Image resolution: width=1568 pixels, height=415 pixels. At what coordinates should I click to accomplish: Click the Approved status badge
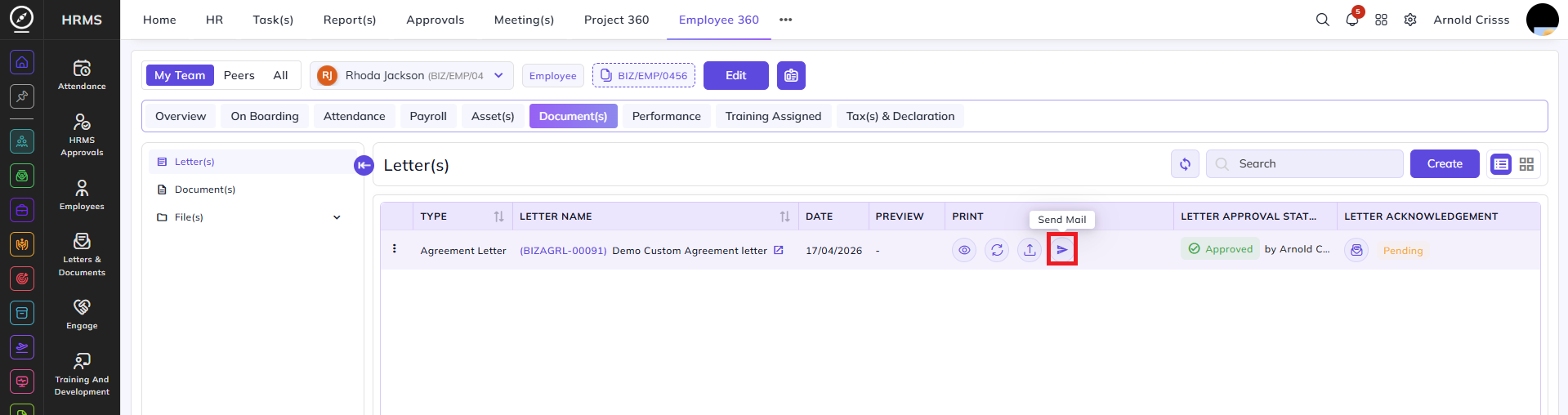[1221, 249]
